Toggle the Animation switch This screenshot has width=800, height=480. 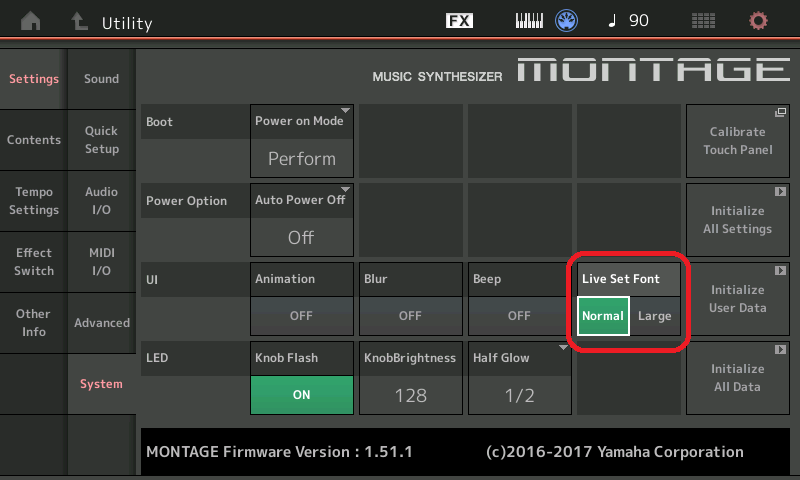[301, 315]
